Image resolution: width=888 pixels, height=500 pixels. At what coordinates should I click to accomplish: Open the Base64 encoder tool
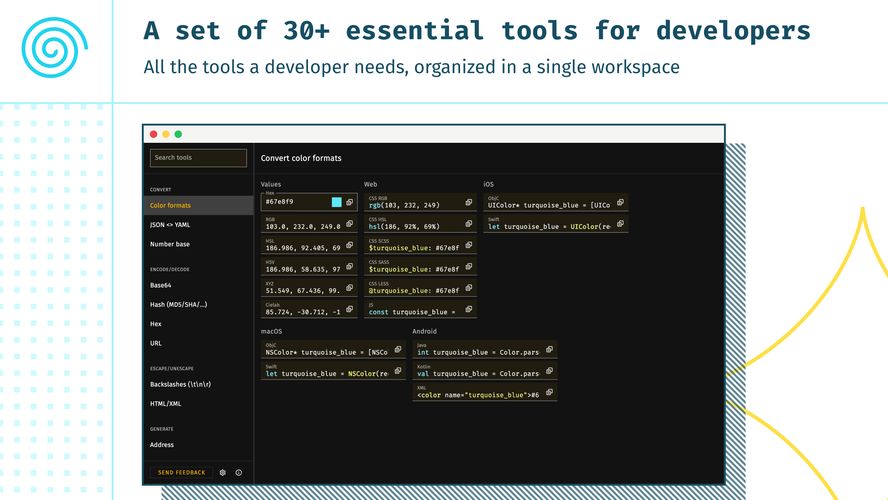[x=161, y=285]
